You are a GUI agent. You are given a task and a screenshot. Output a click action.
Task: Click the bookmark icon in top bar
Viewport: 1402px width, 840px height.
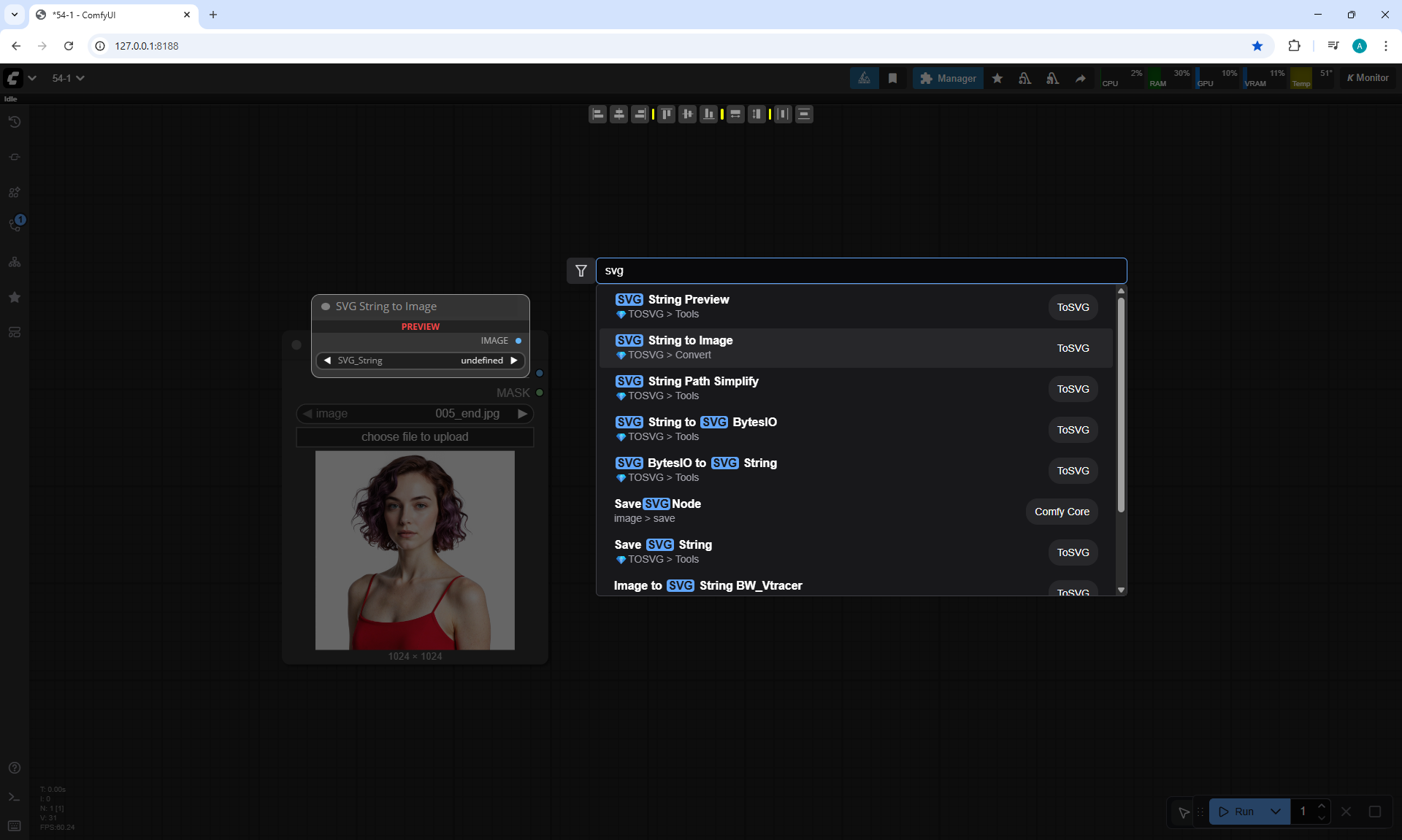[892, 78]
